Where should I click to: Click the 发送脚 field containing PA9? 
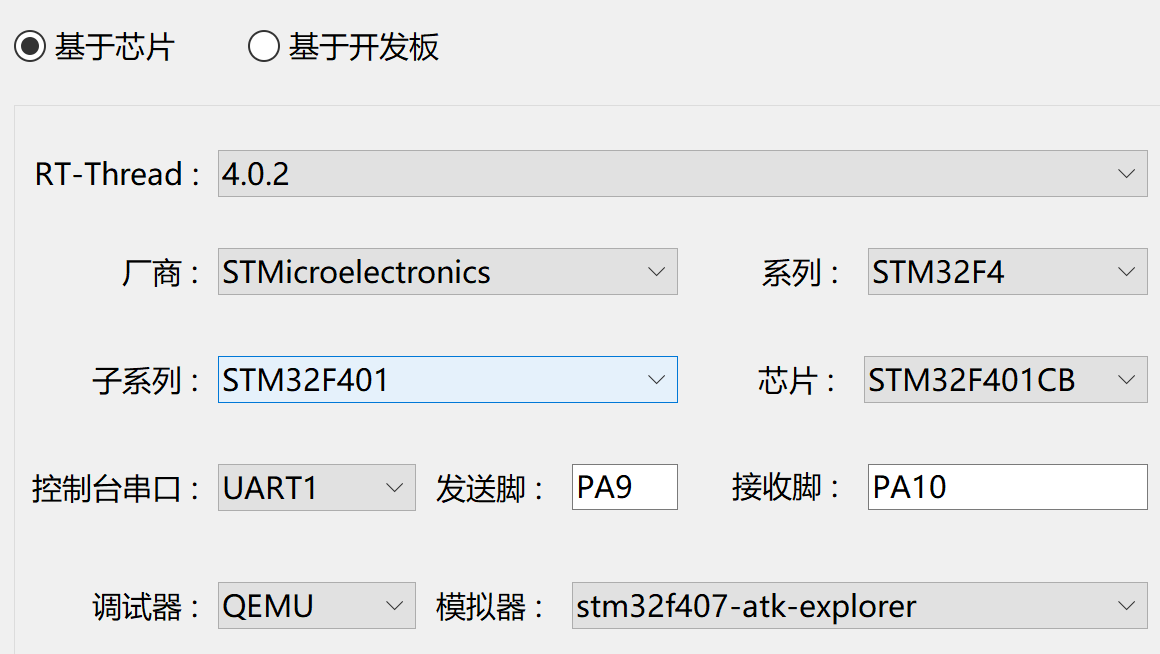click(x=624, y=487)
